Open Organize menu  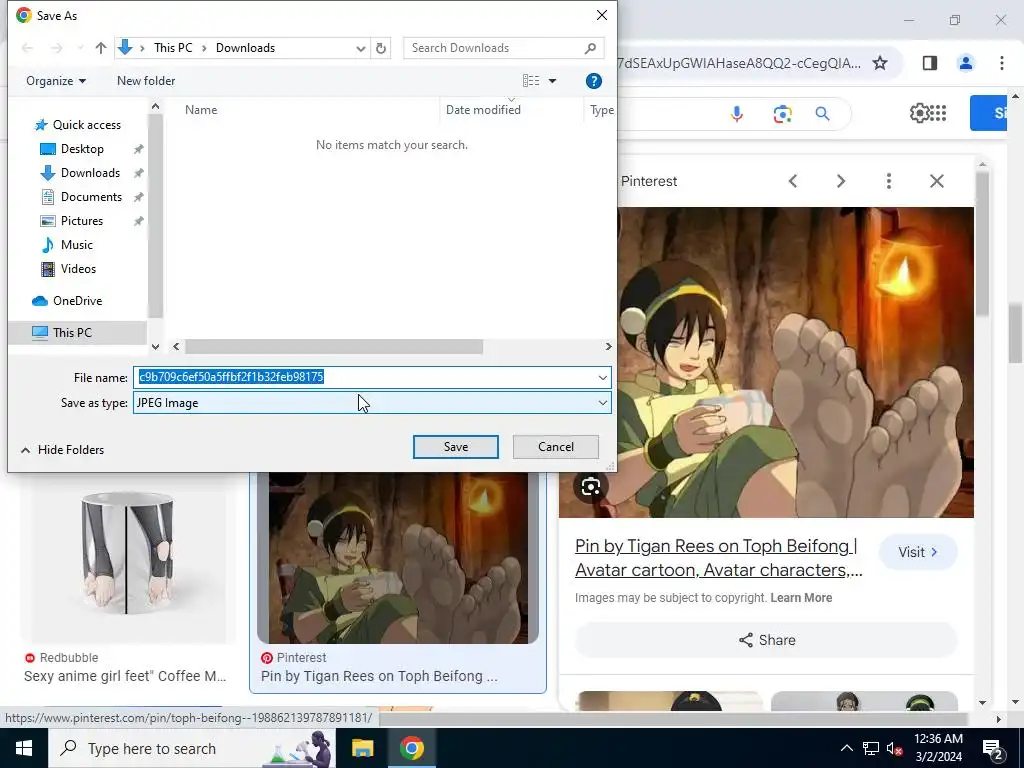56,81
